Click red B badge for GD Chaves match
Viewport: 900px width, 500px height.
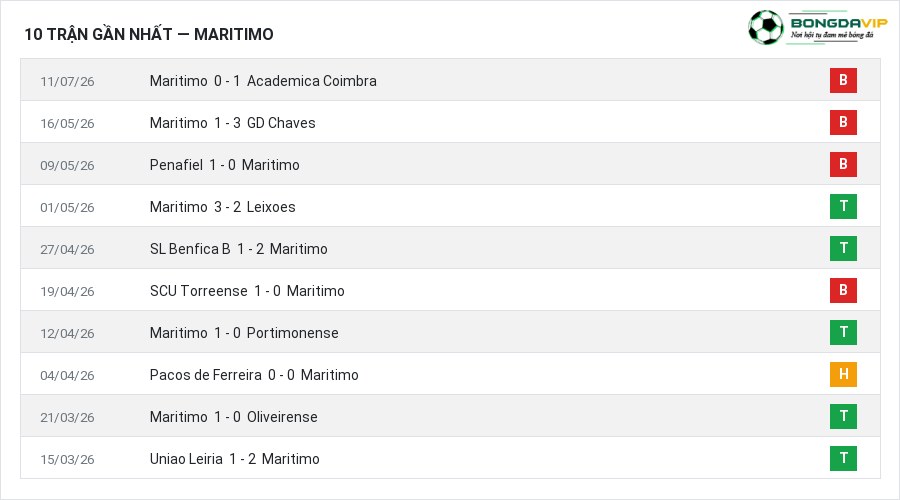843,122
